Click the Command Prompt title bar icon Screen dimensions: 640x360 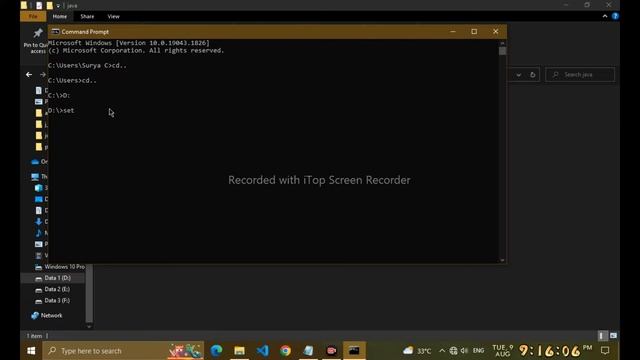click(x=55, y=31)
